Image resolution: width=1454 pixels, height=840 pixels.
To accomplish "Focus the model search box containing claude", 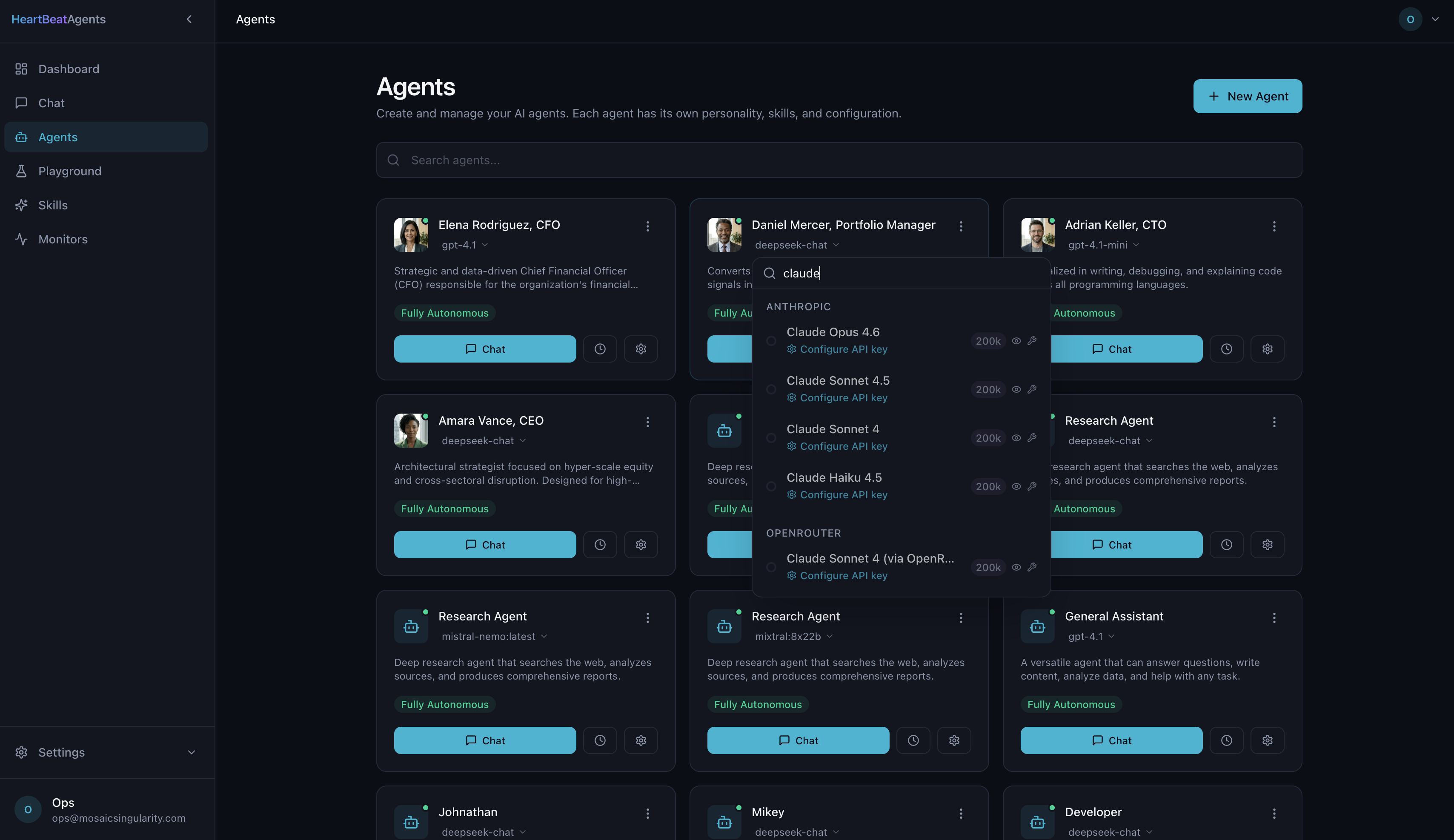I will pos(901,274).
